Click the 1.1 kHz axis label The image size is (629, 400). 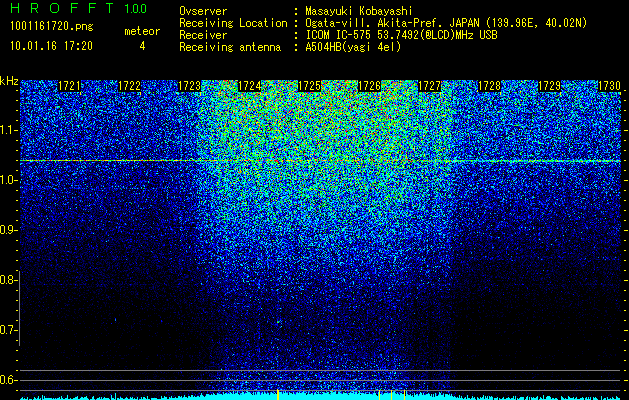(x=8, y=130)
